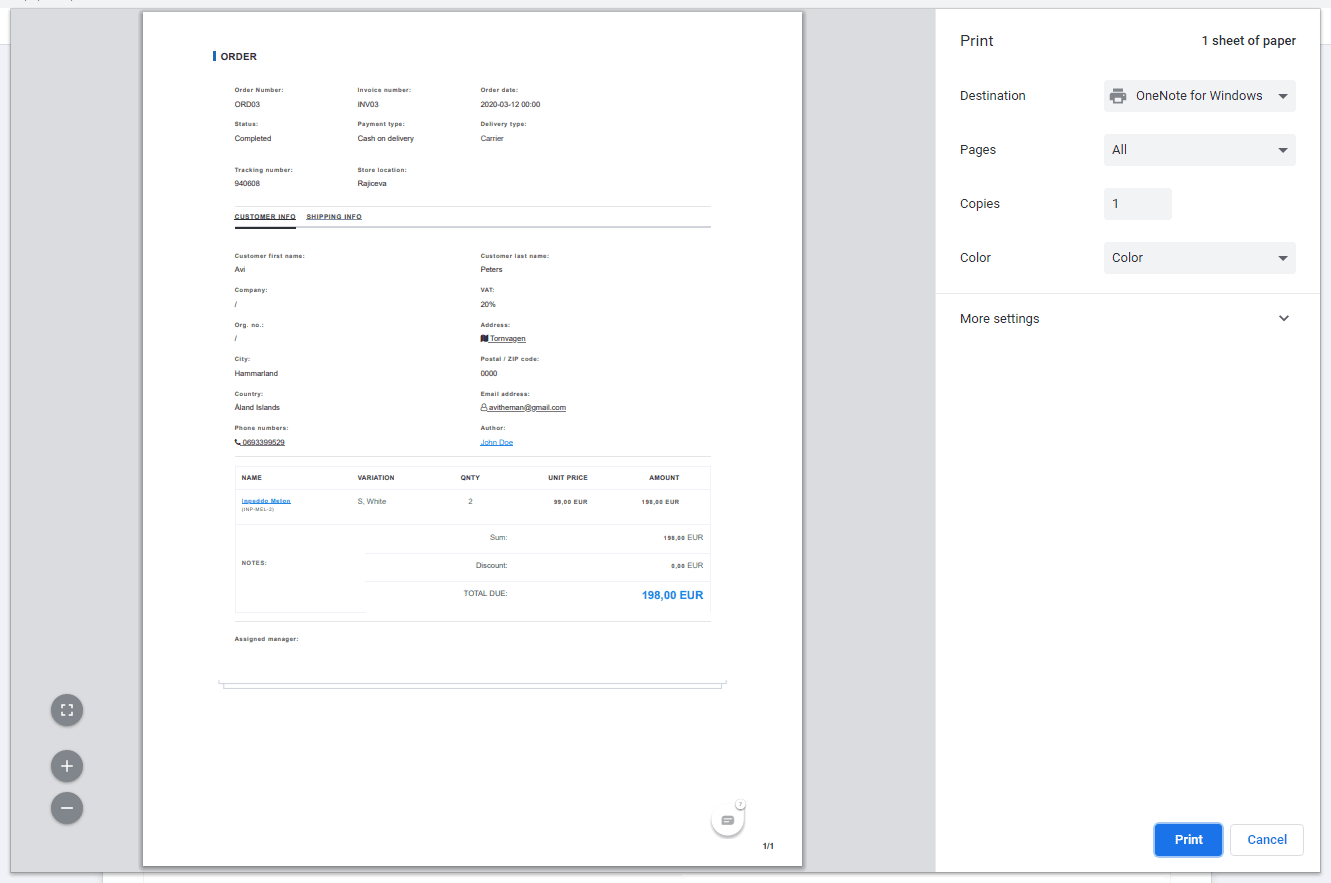The width and height of the screenshot is (1331, 883).
Task: Click the Copies input field
Action: 1138,204
